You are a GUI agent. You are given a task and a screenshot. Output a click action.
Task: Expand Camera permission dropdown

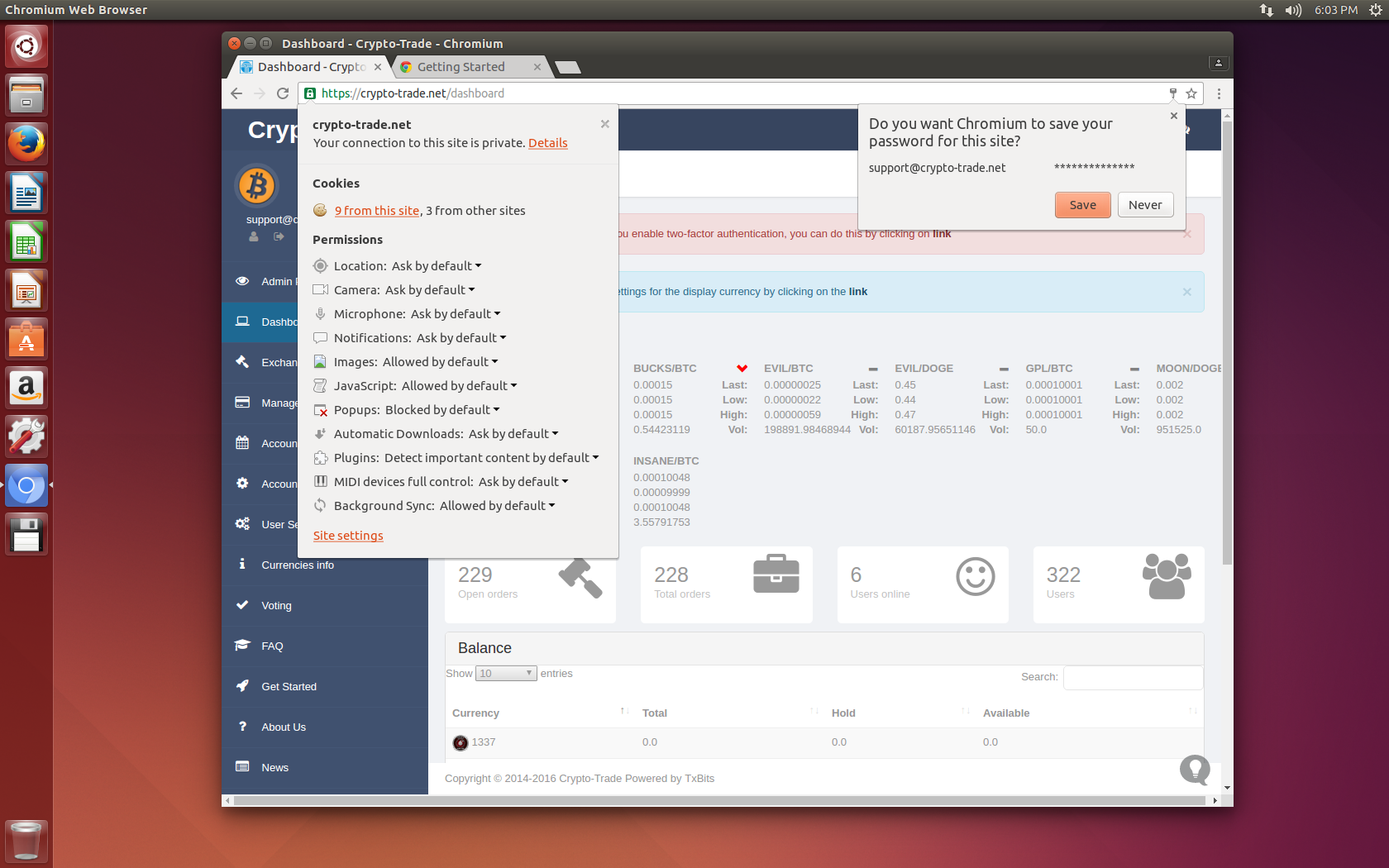point(430,290)
